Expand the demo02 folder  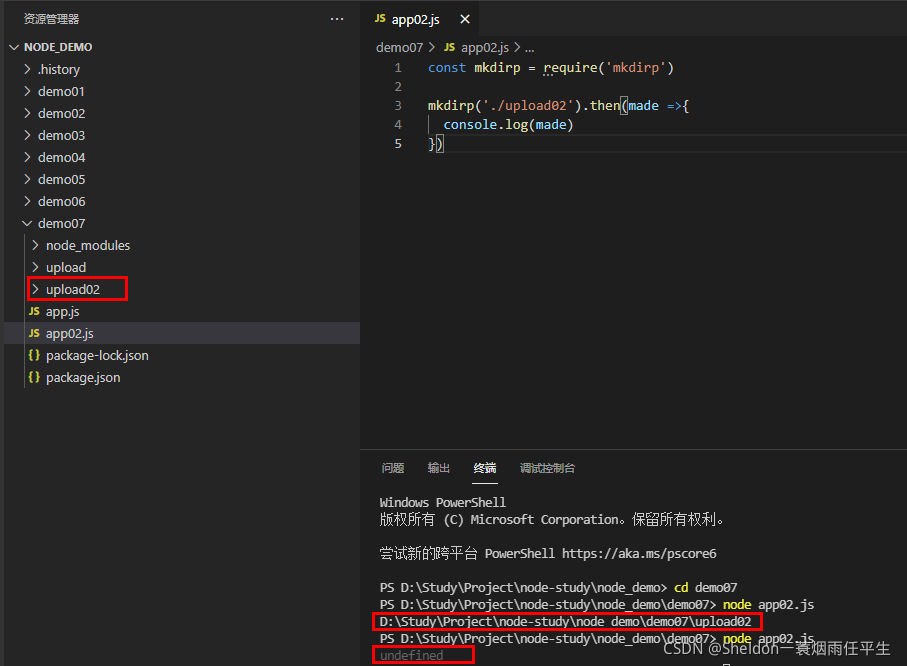(27, 113)
